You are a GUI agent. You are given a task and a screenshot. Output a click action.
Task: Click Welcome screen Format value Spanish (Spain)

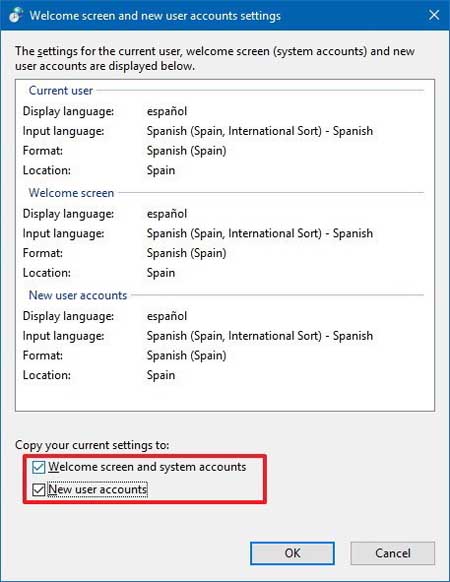[x=186, y=253]
